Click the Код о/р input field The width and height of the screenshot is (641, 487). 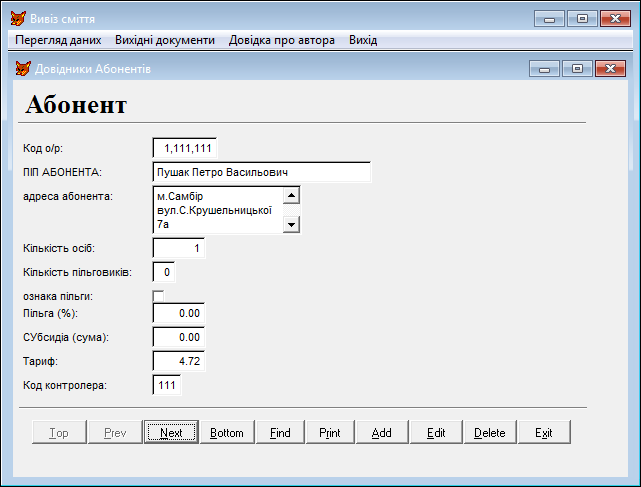click(185, 148)
